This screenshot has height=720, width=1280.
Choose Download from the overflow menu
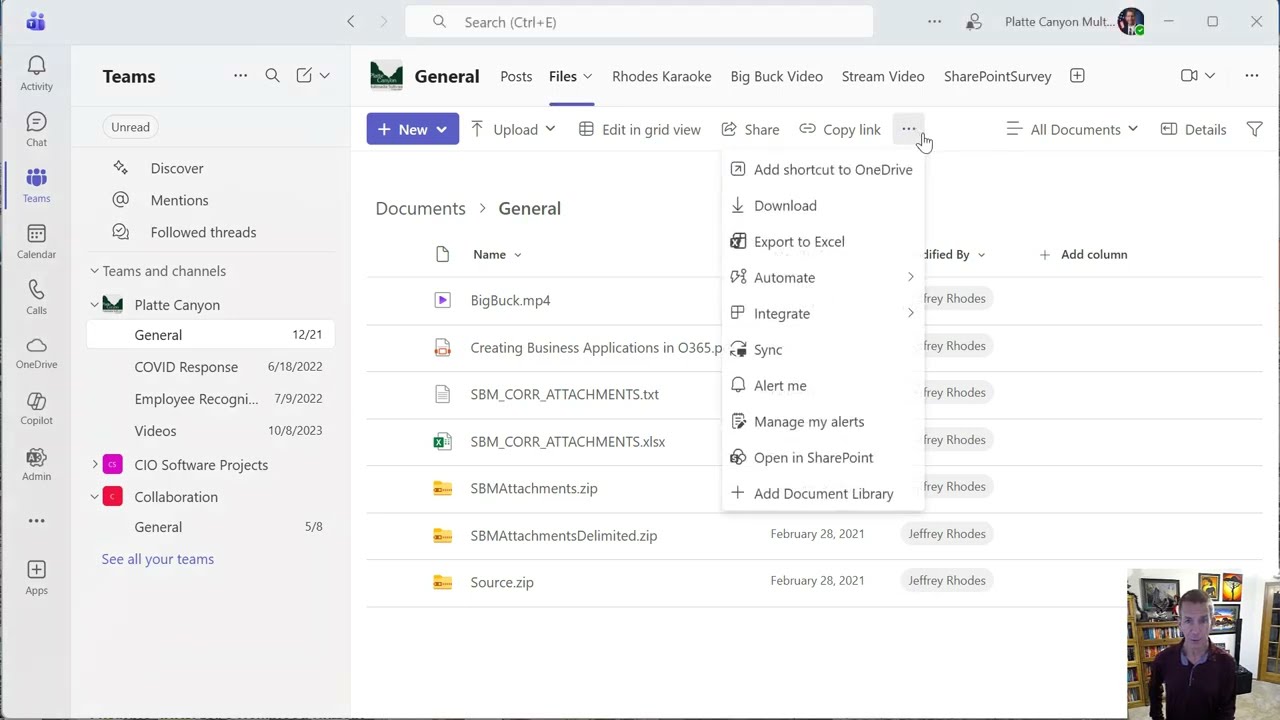coord(823,205)
